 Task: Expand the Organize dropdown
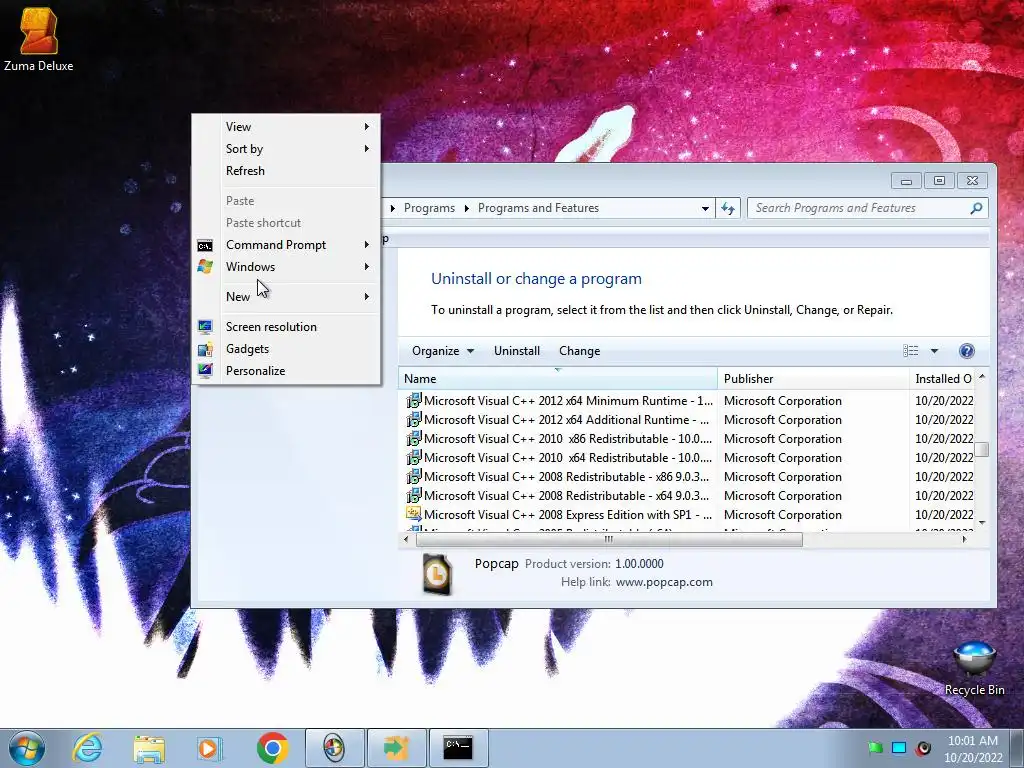pyautogui.click(x=442, y=351)
